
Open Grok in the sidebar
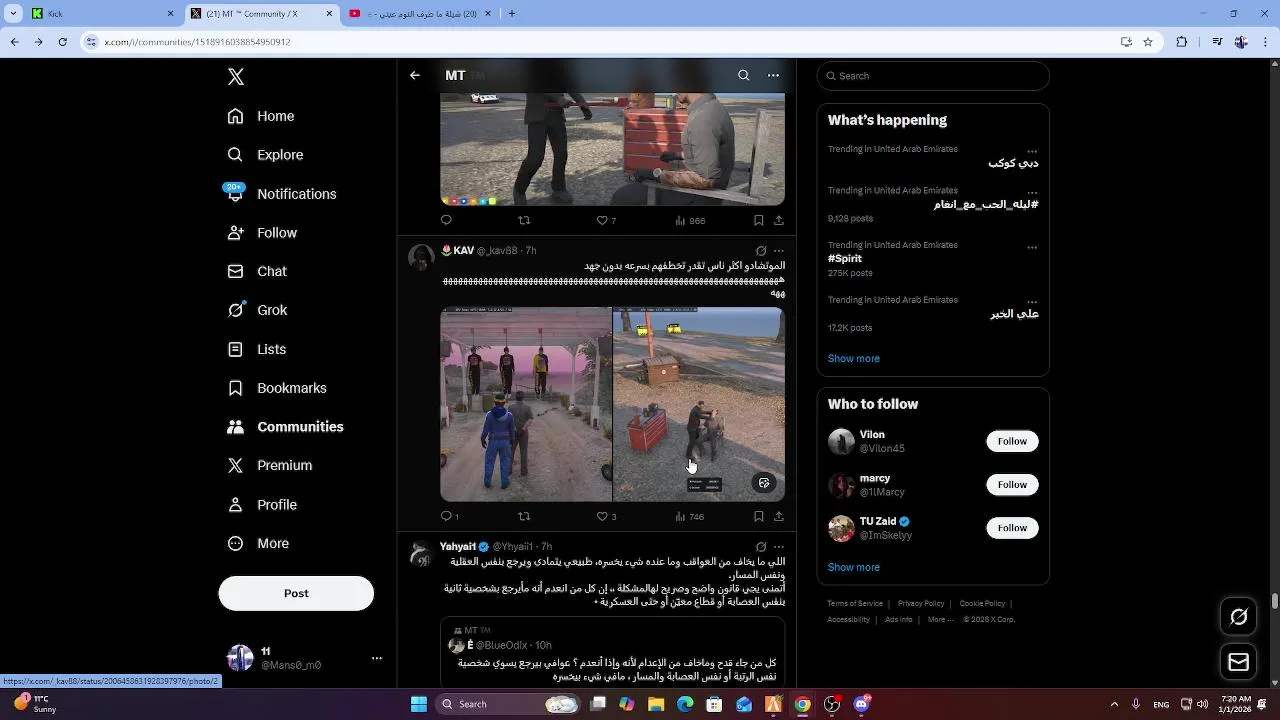pos(257,310)
